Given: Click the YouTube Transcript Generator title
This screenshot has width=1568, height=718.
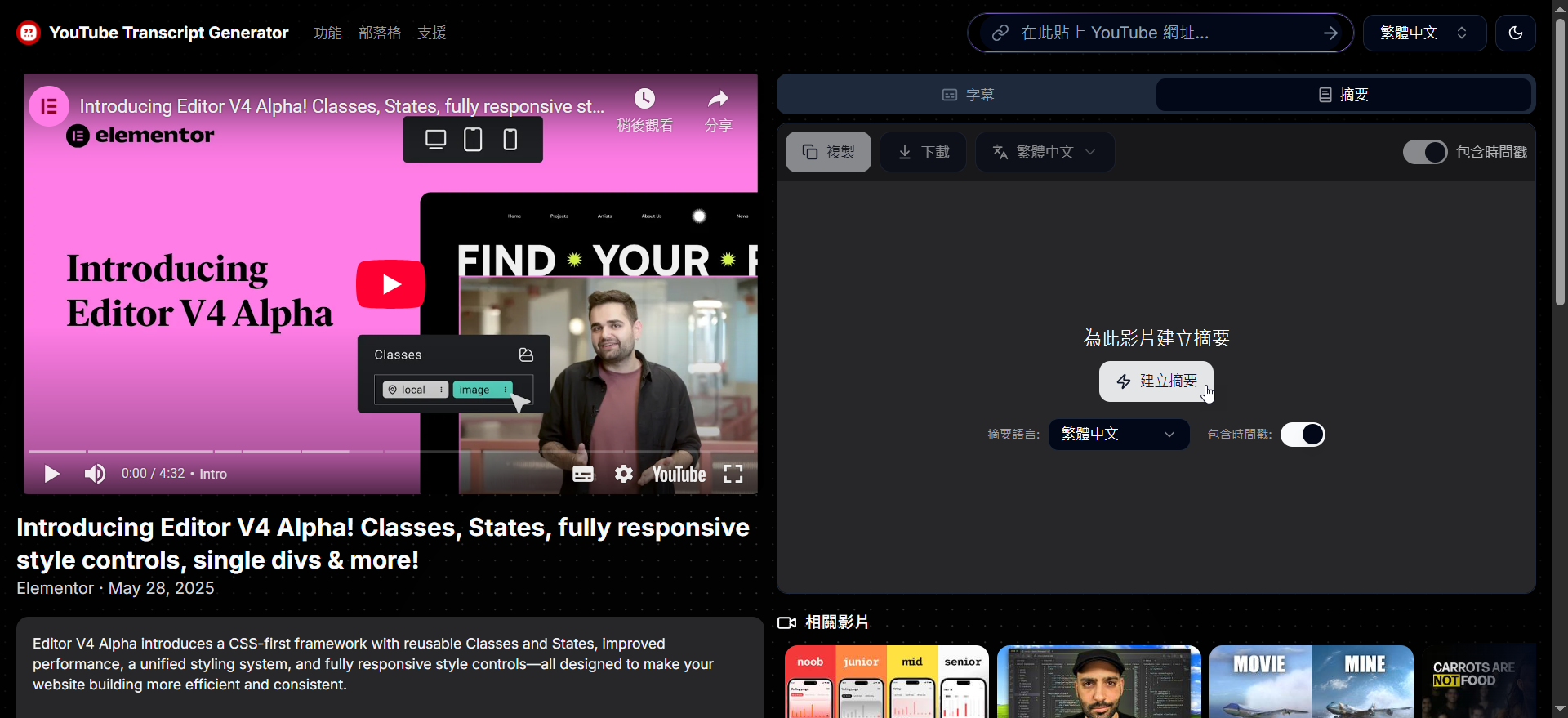Looking at the screenshot, I should pos(169,33).
